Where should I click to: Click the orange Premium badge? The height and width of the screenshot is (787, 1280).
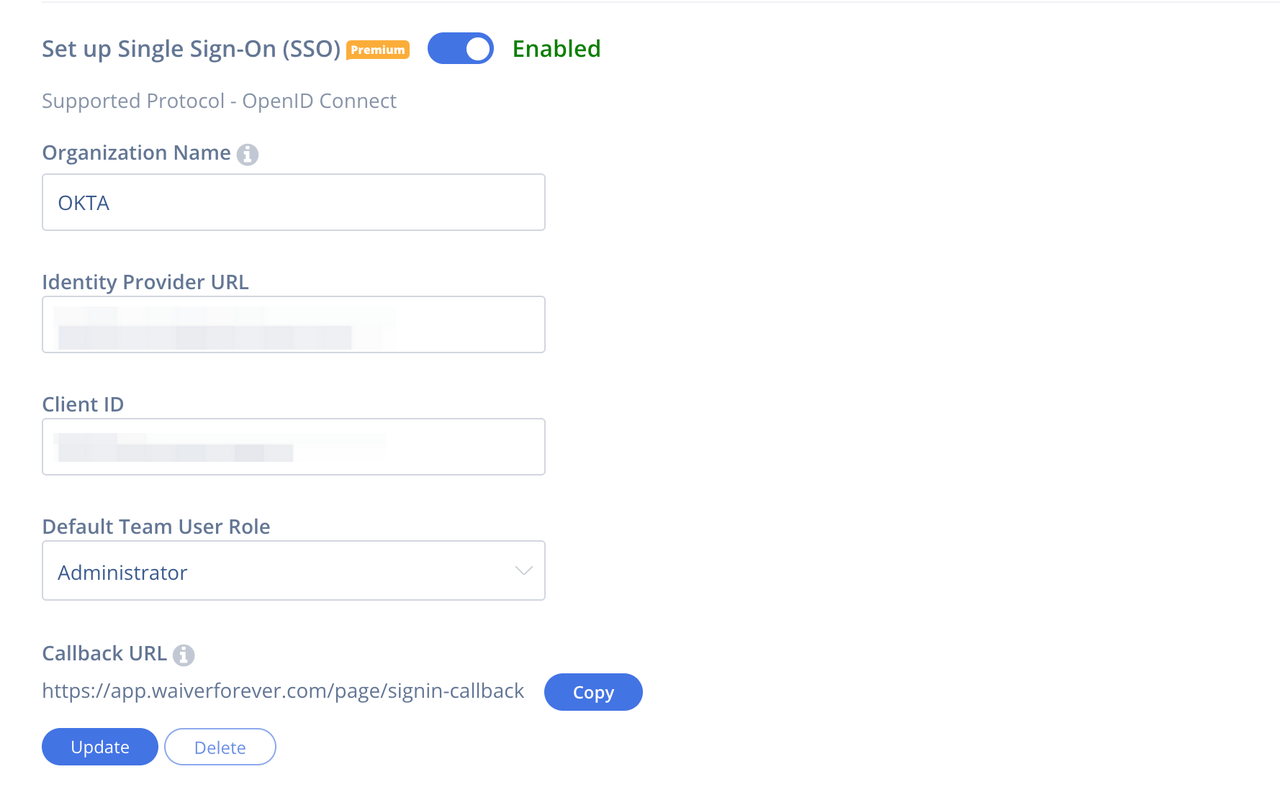378,49
